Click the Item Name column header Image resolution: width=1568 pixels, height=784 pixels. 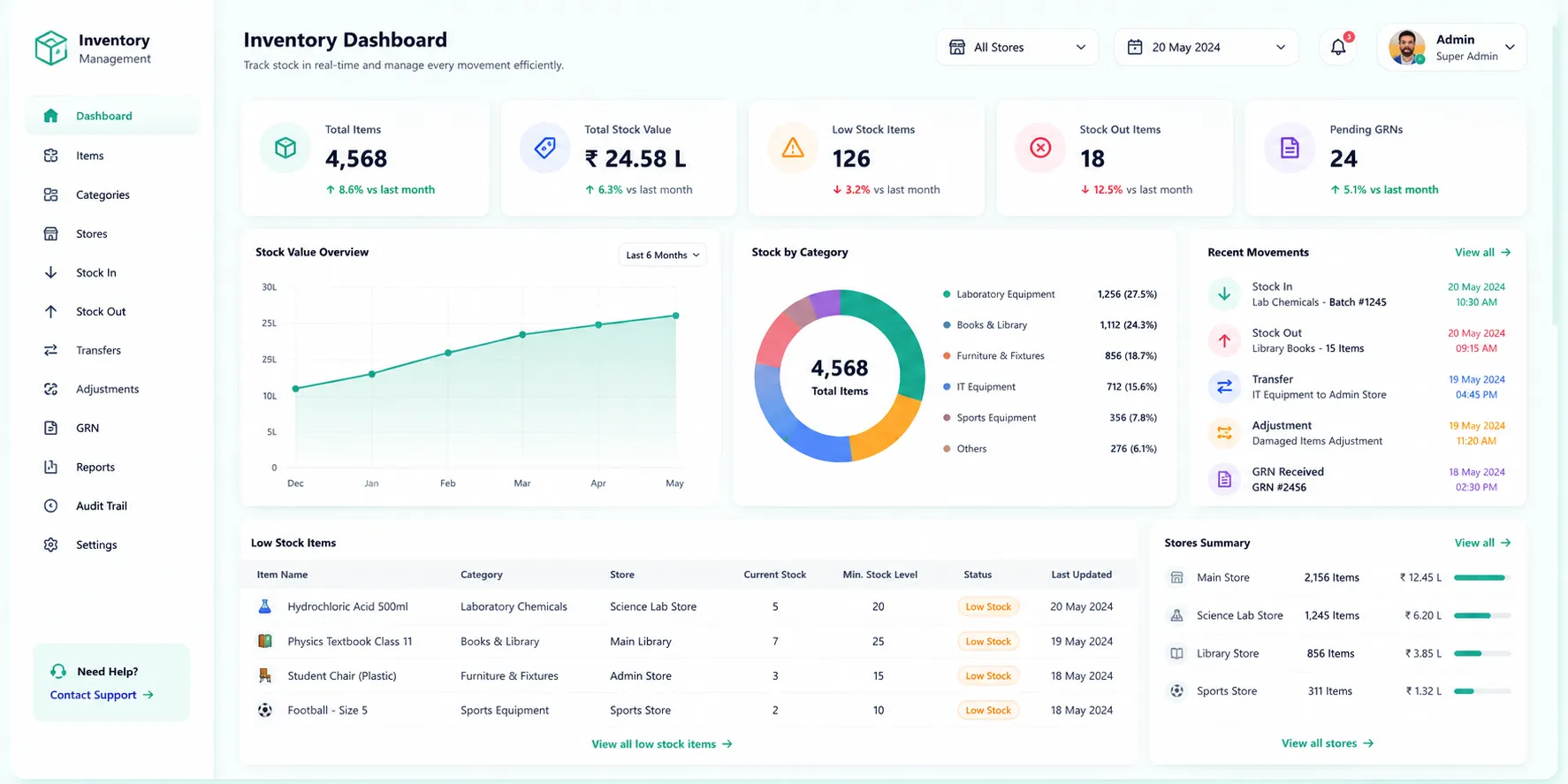[282, 575]
